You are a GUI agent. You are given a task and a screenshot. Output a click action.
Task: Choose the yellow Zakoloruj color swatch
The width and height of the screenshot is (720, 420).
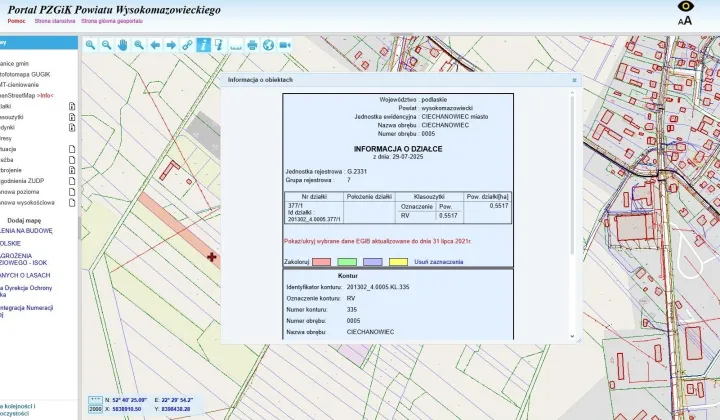tap(398, 262)
